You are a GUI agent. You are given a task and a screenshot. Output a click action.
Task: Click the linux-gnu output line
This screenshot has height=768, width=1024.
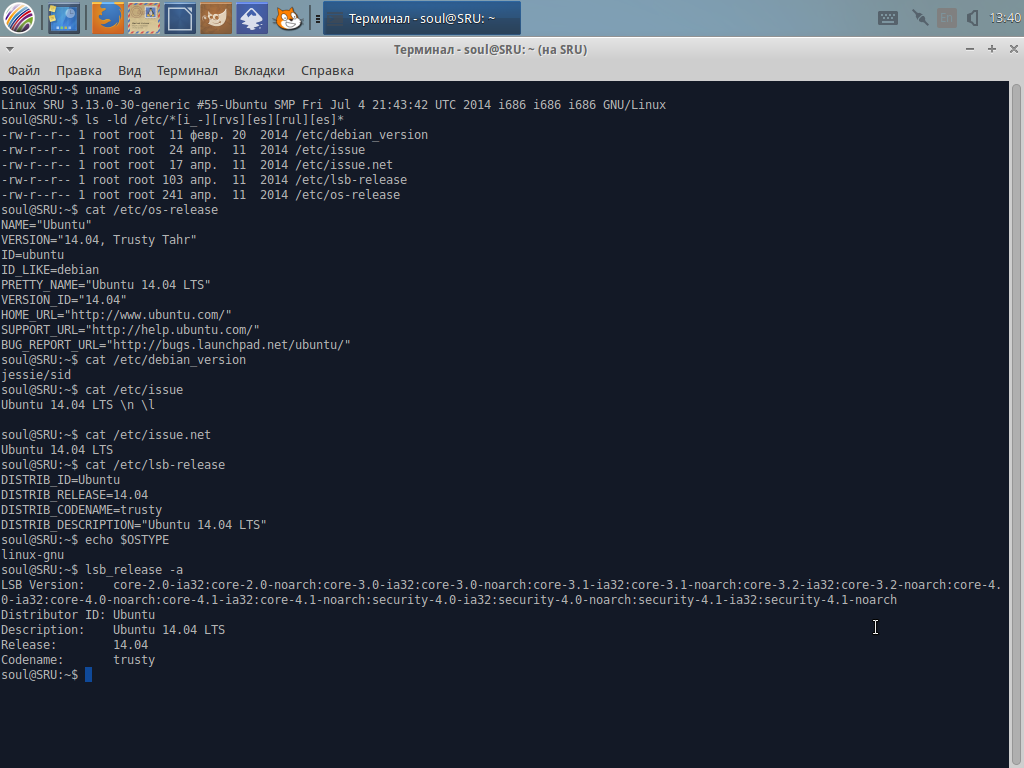tap(33, 555)
